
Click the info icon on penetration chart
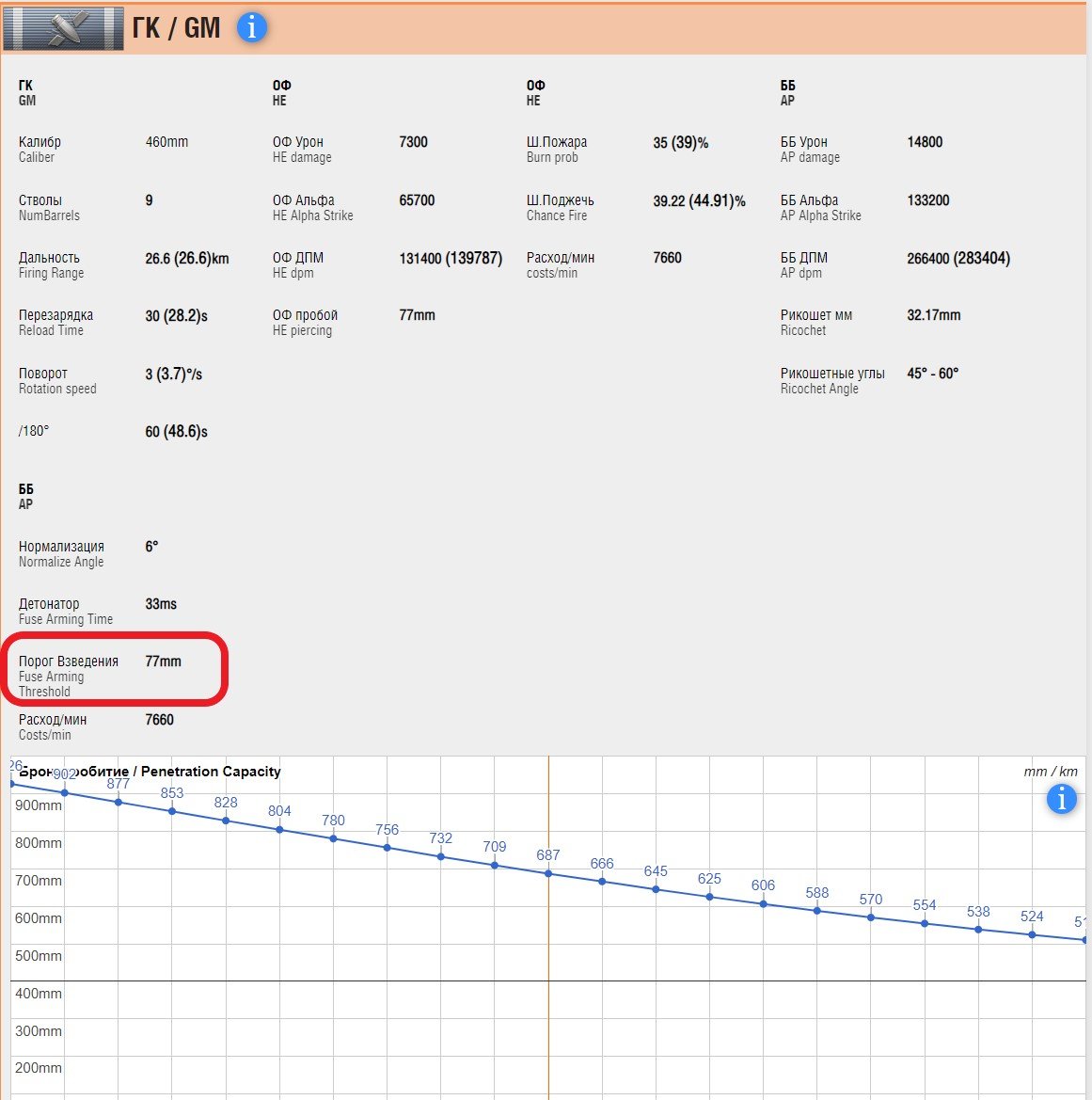[x=1061, y=800]
